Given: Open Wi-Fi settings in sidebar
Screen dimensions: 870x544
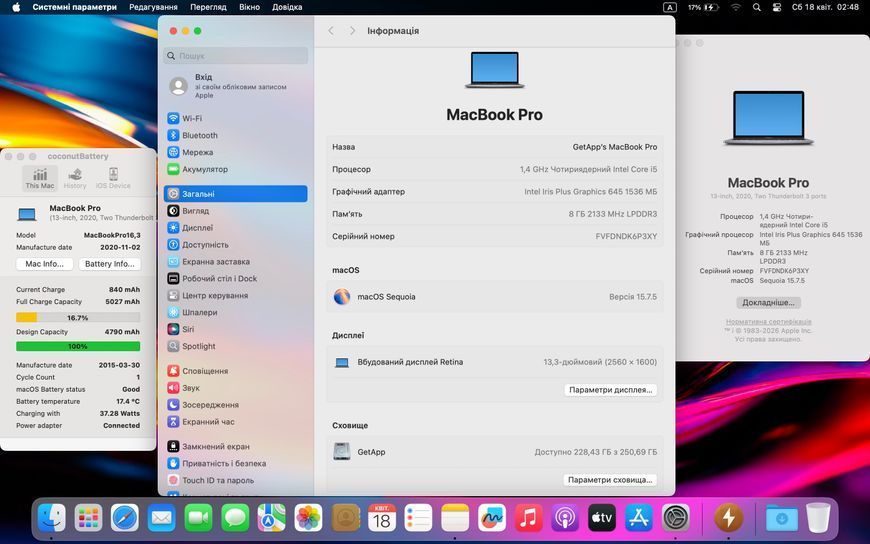Looking at the screenshot, I should point(192,118).
